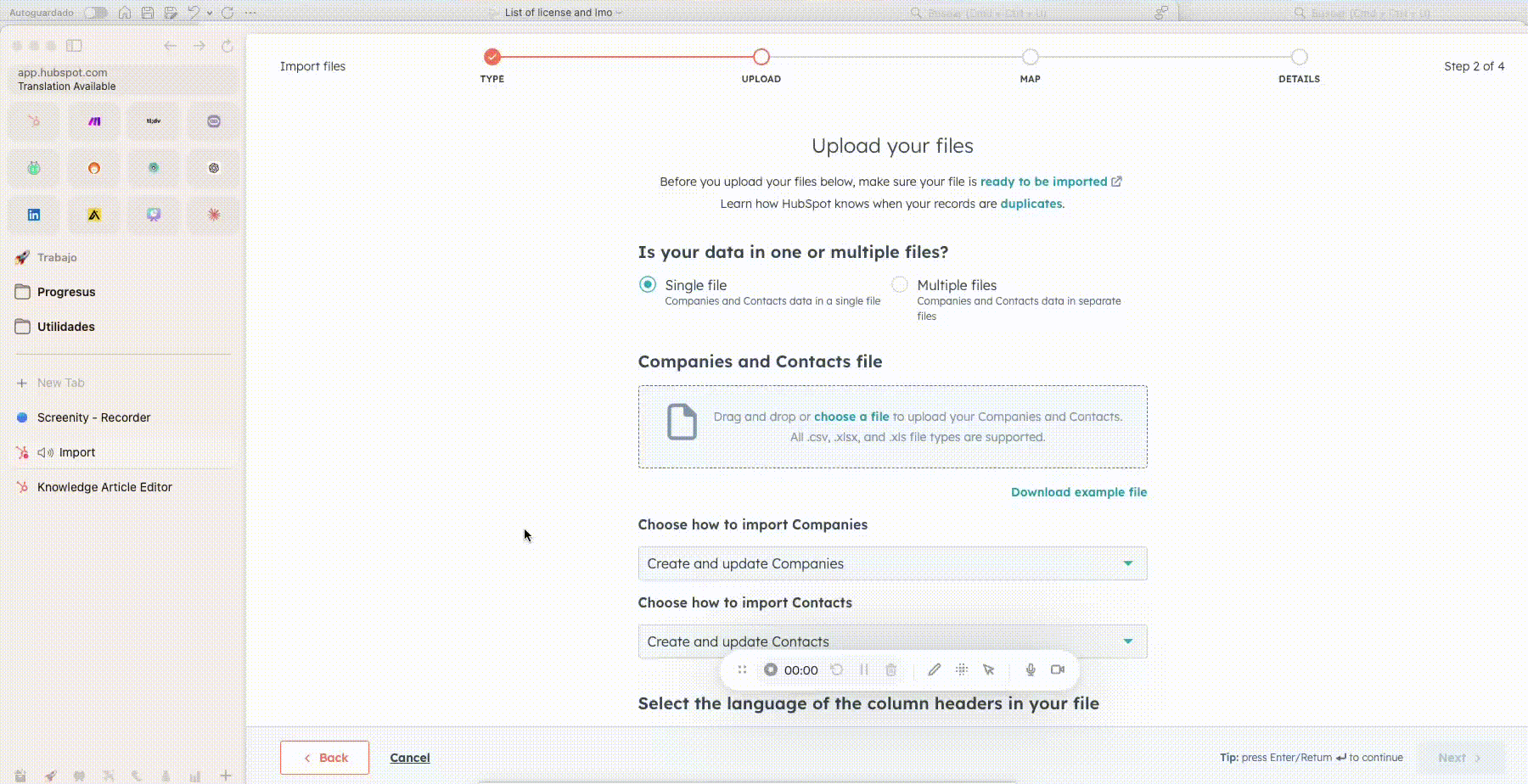This screenshot has height=784, width=1528.
Task: Open the Knowledge Article Editor sidebar entry
Action: click(x=104, y=486)
